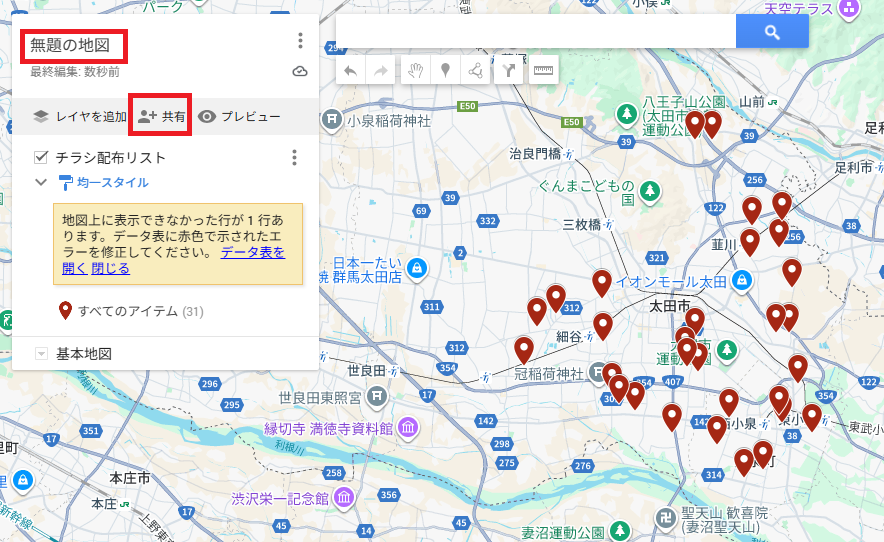Viewport: 884px width, 542px height.
Task: Click the redo arrow in the map toolbar
Action: pos(381,71)
